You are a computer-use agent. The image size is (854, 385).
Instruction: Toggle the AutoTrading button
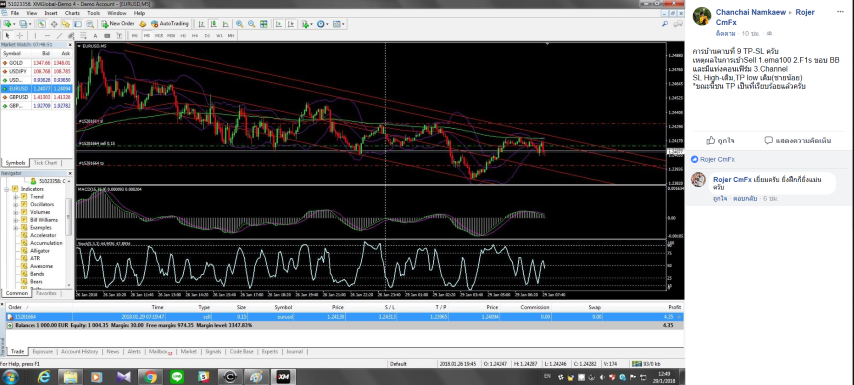coord(170,24)
